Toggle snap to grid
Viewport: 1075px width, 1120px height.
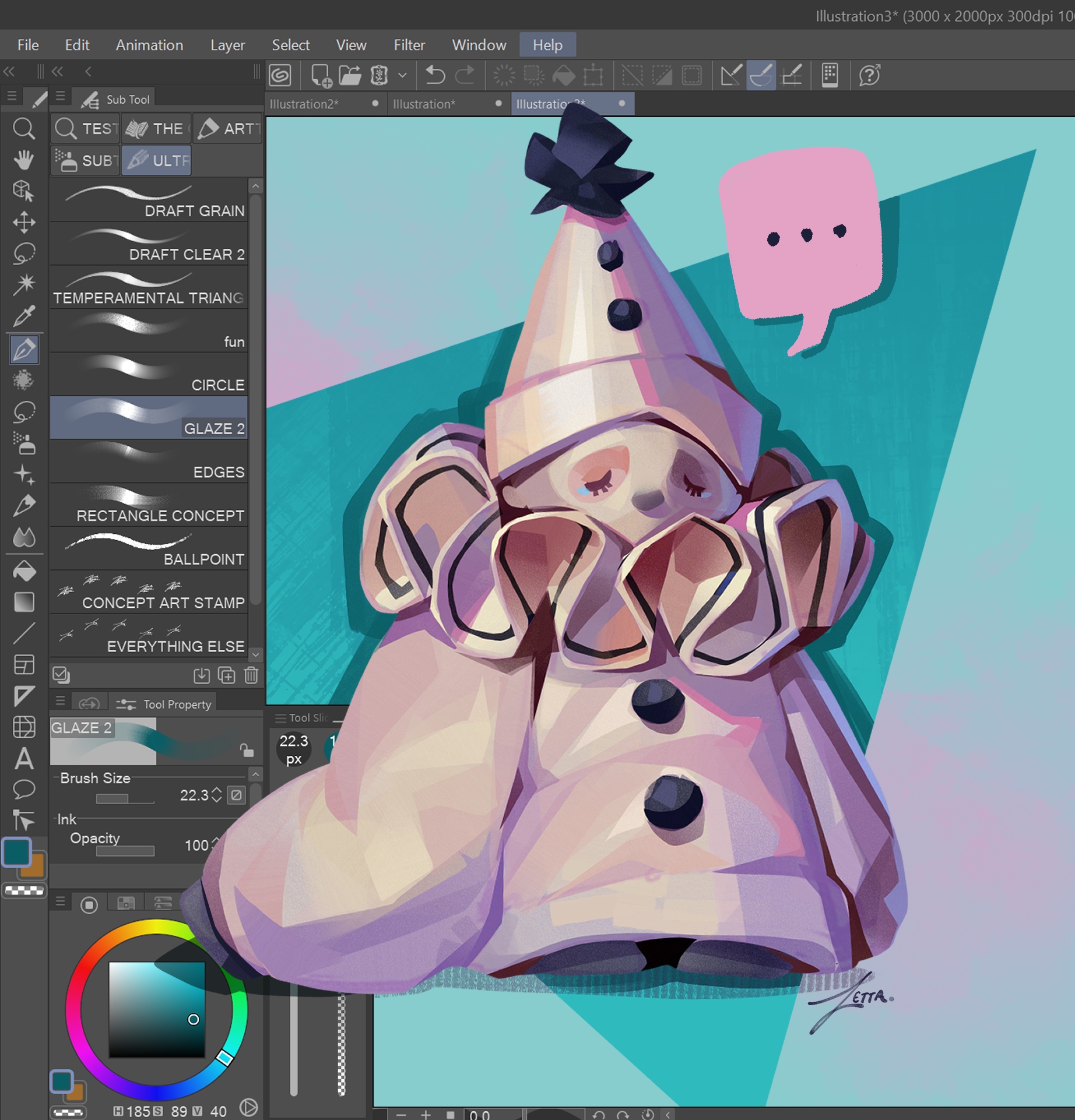[x=792, y=76]
